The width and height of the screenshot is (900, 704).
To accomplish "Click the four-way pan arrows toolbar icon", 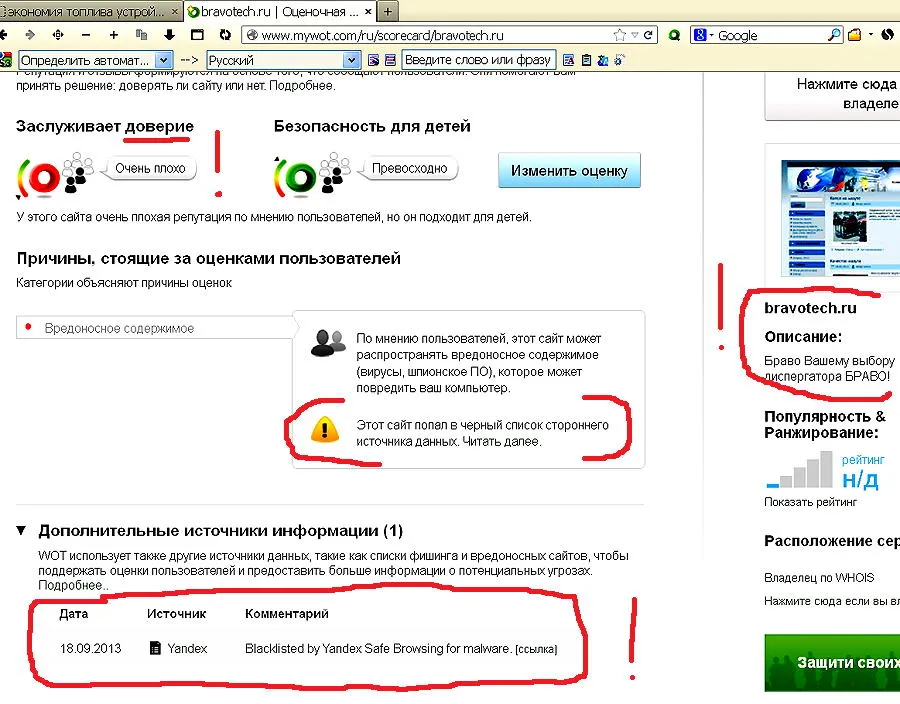I will [x=58, y=35].
